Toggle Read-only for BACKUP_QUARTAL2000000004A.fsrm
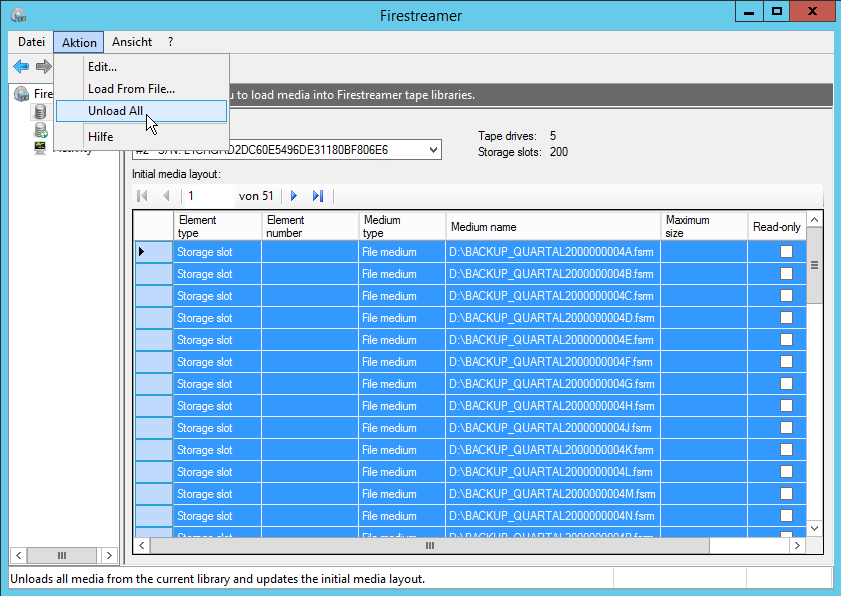The image size is (841, 596). click(786, 252)
